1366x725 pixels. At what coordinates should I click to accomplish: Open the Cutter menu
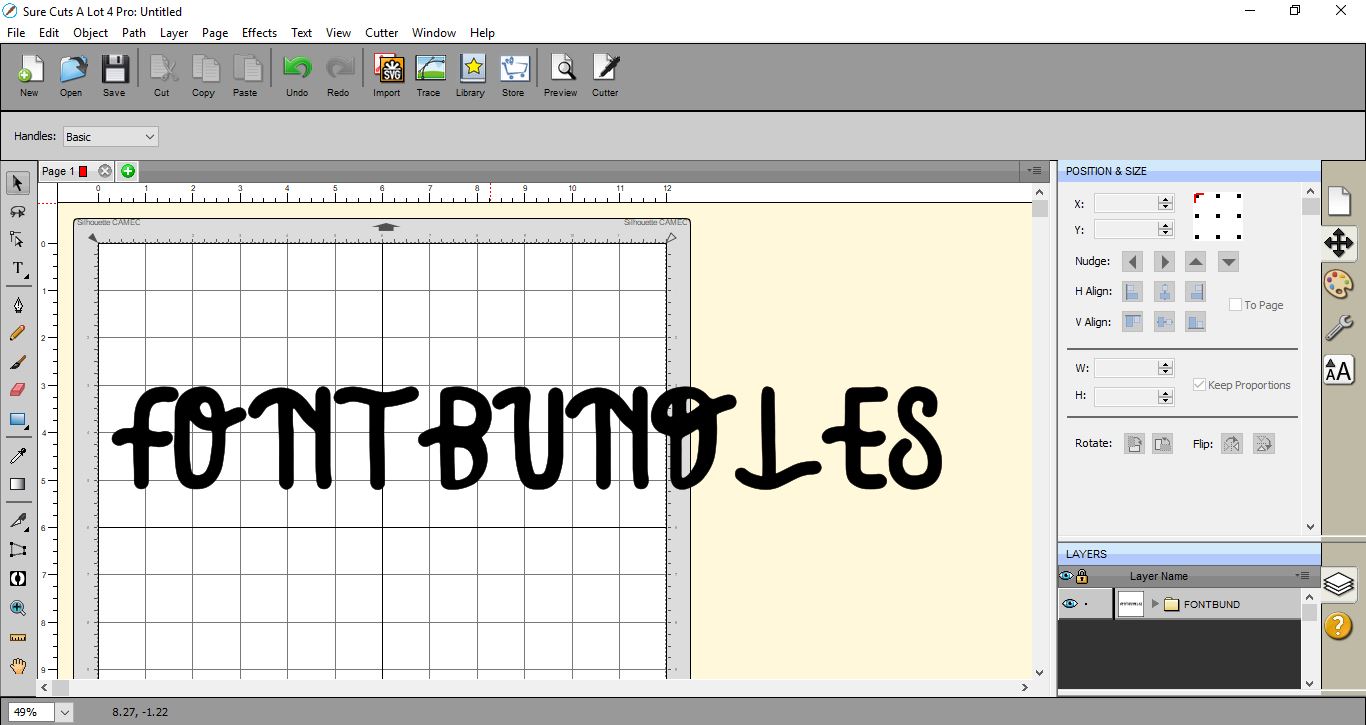pyautogui.click(x=382, y=33)
